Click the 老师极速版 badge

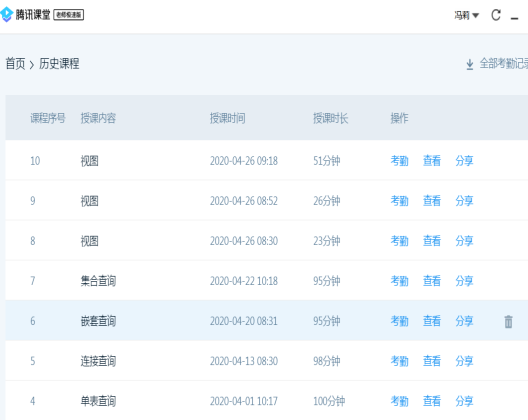(x=69, y=15)
